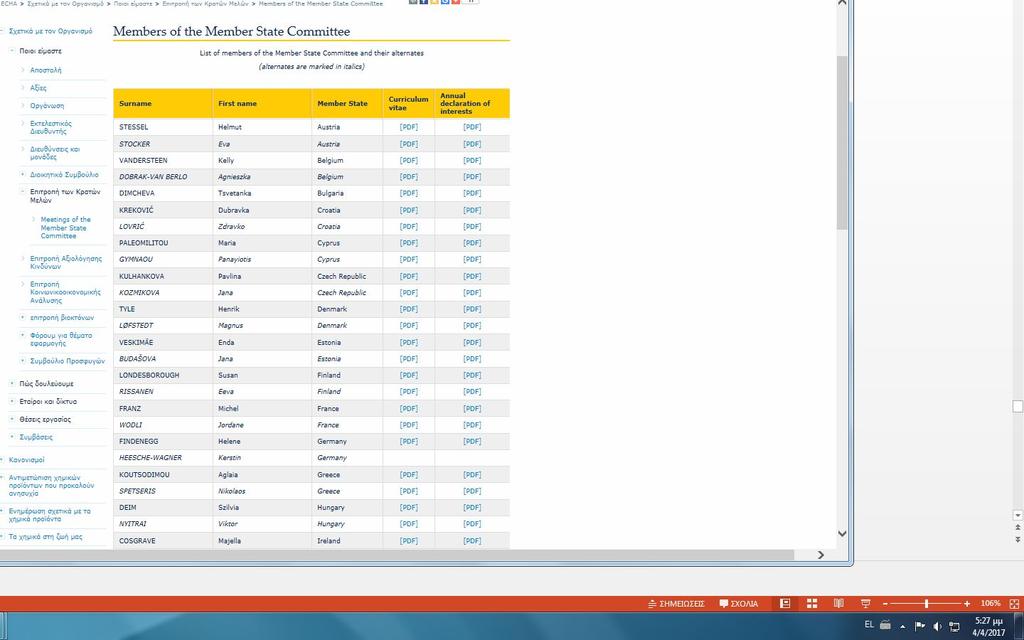
Task: Open the Action Center flag icon
Action: [920, 626]
